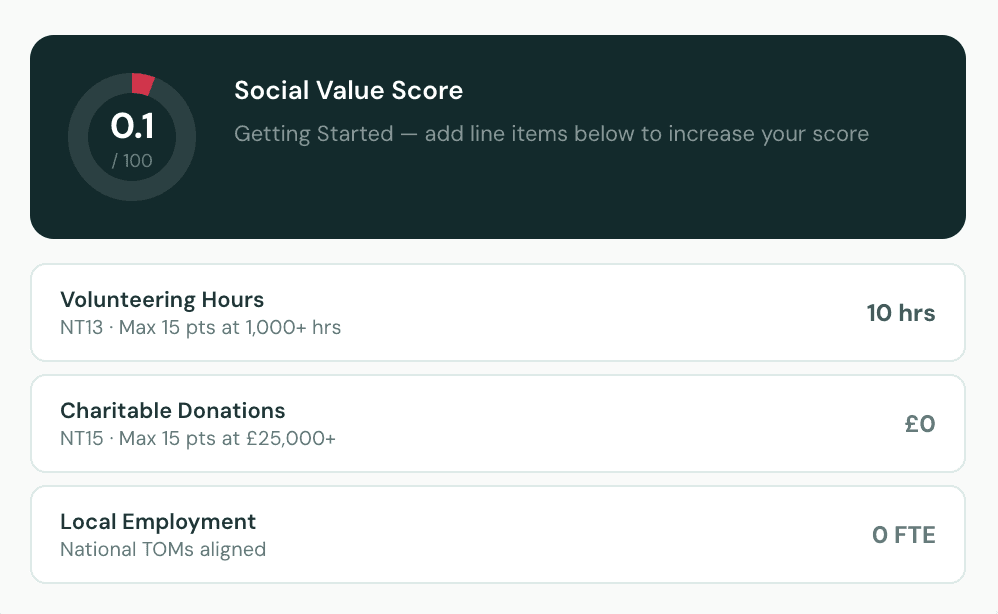Select the Volunteering Hours title

click(162, 299)
